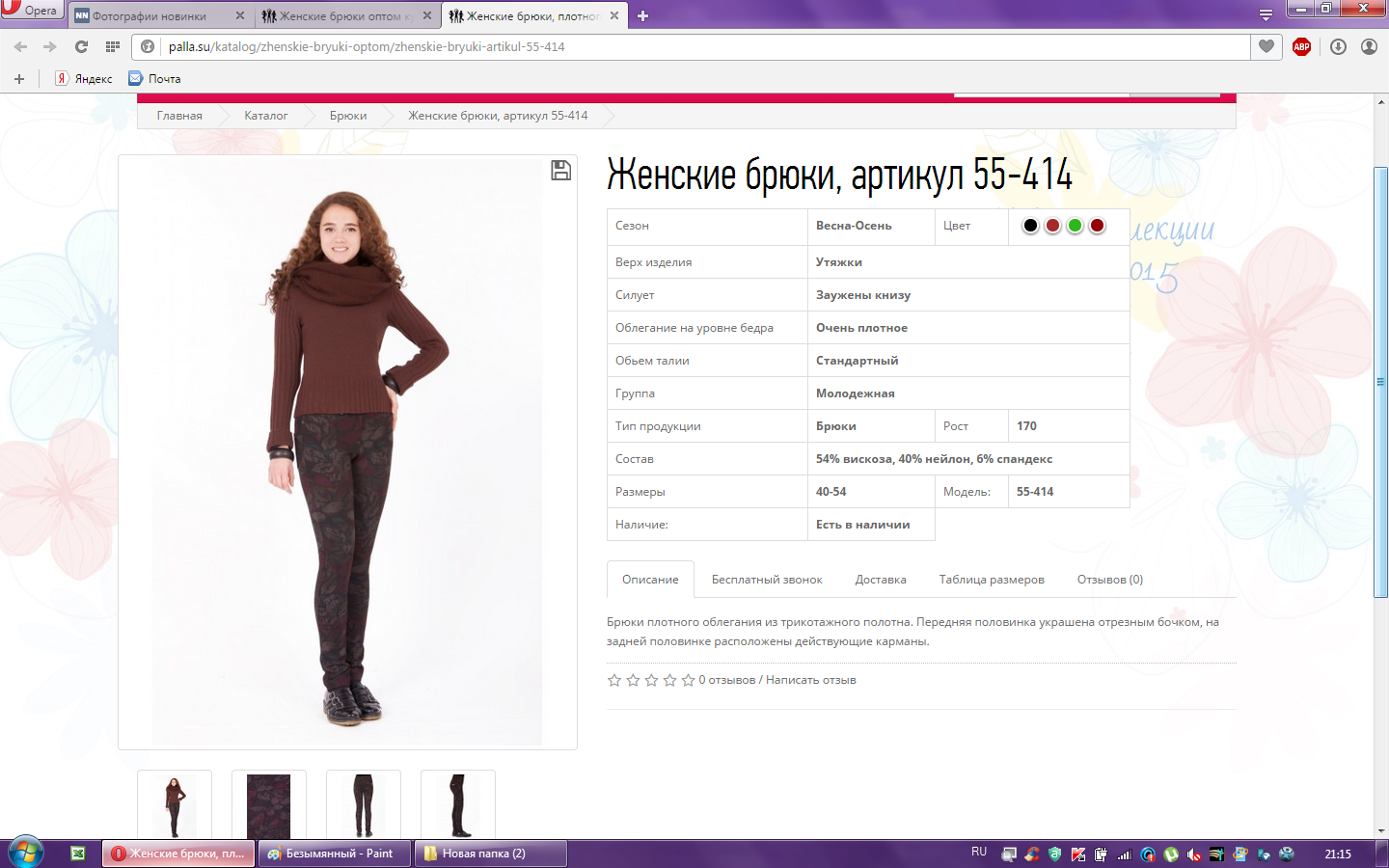Click the page vertical scrollbar thumb

tap(1381, 382)
